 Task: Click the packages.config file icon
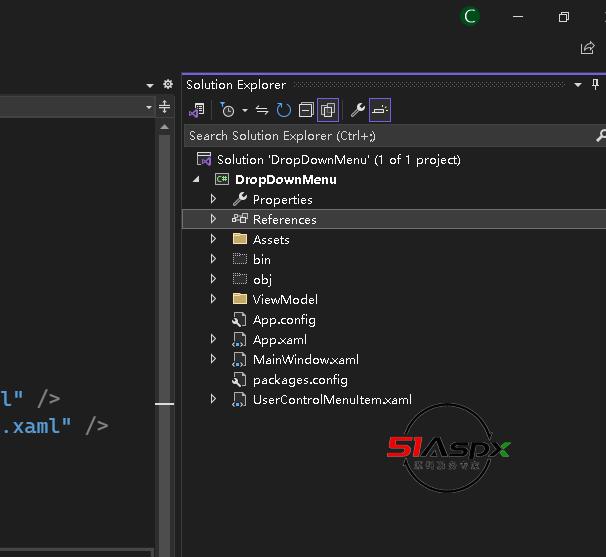coord(239,380)
